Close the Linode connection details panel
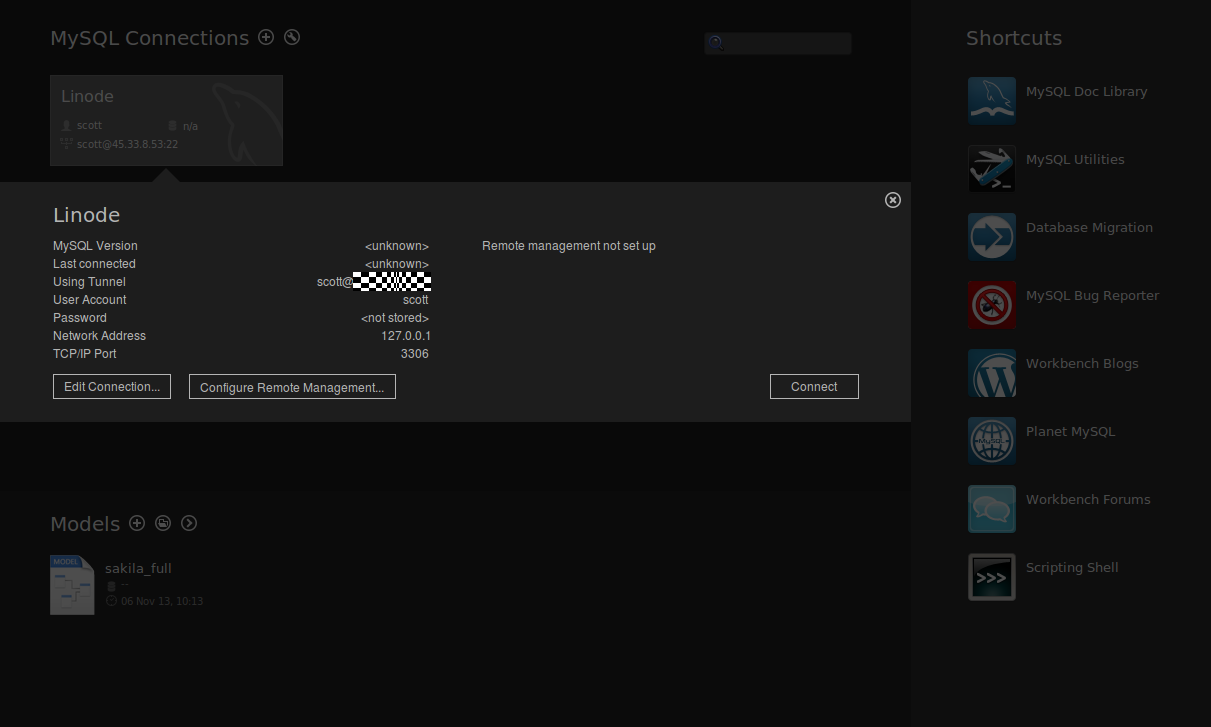 (893, 200)
